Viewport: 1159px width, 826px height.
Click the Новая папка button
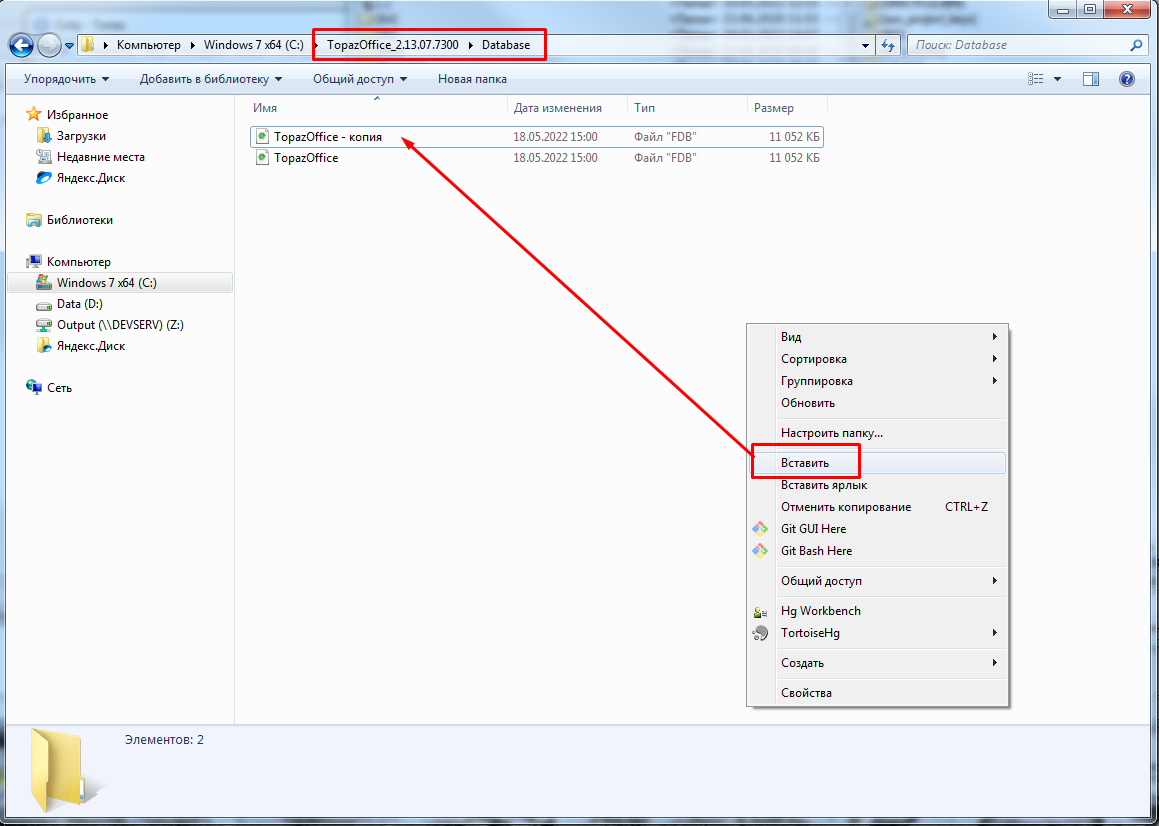tap(472, 79)
